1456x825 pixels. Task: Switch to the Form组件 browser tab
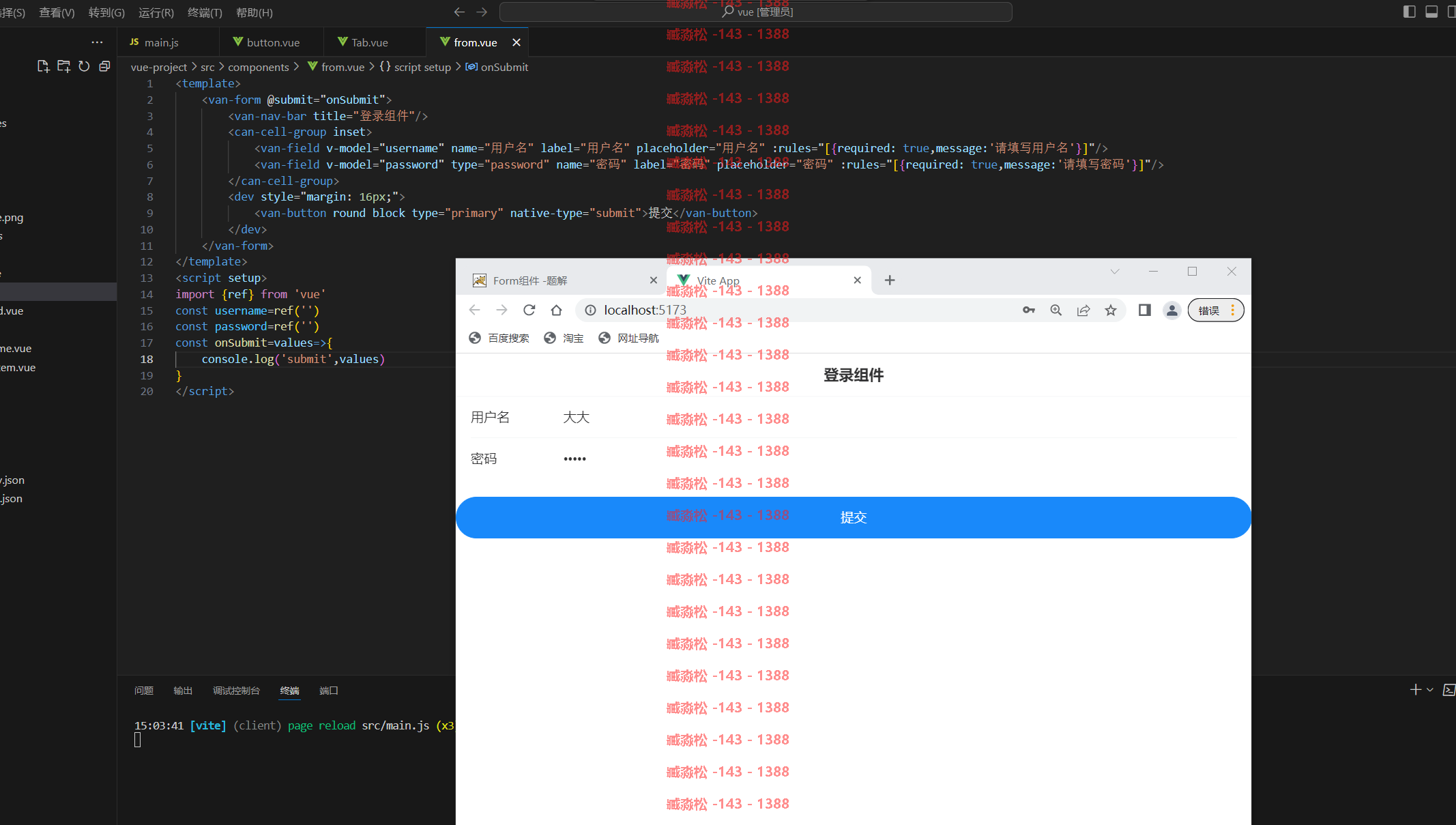559,280
